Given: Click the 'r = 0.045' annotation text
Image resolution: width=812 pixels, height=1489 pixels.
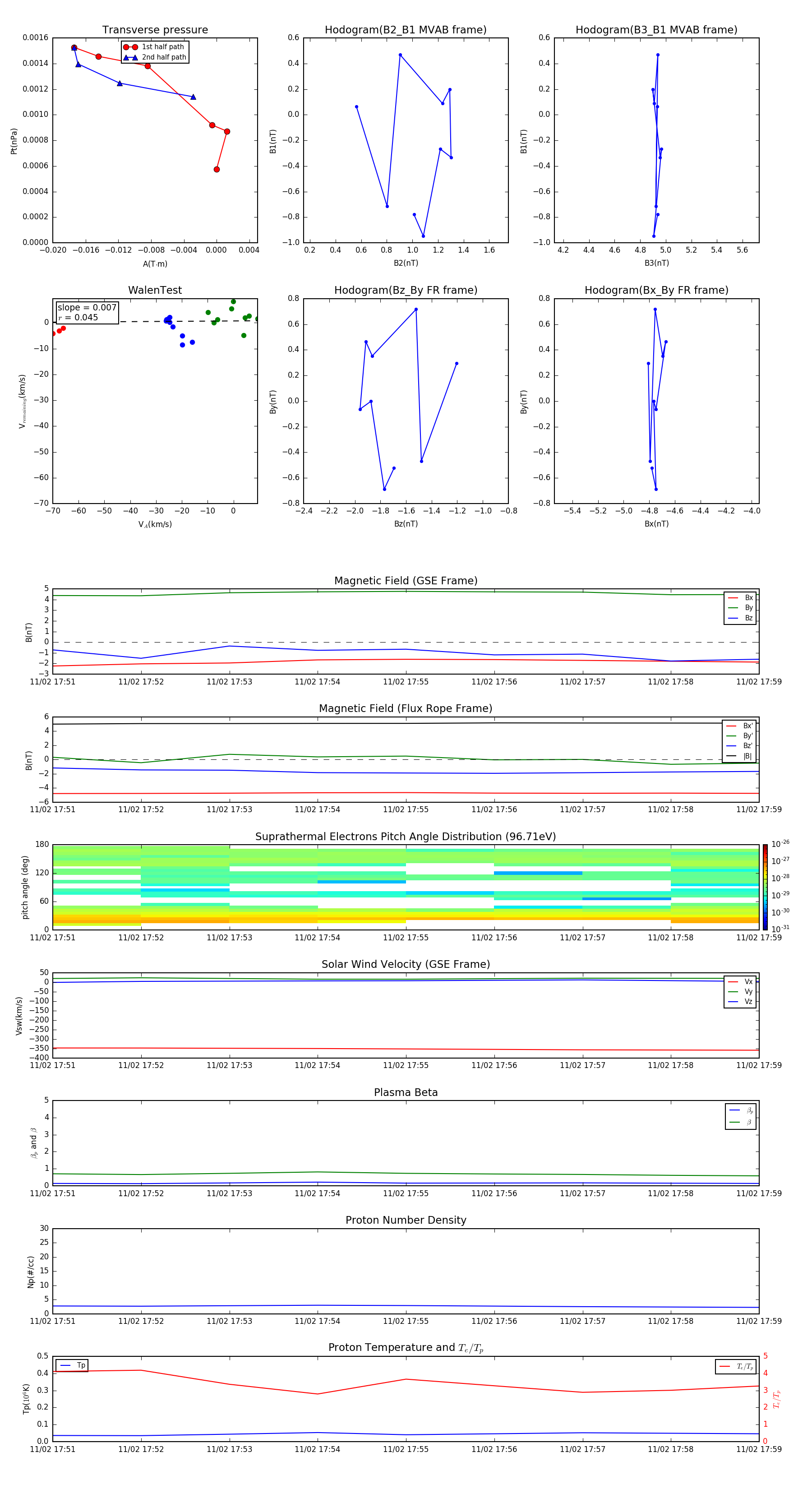Looking at the screenshot, I should (78, 317).
